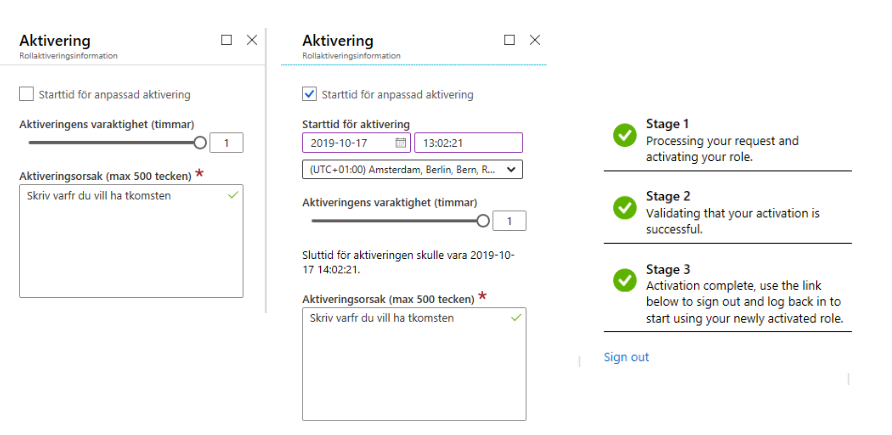Maximize the left Aktivering panel

[226, 40]
